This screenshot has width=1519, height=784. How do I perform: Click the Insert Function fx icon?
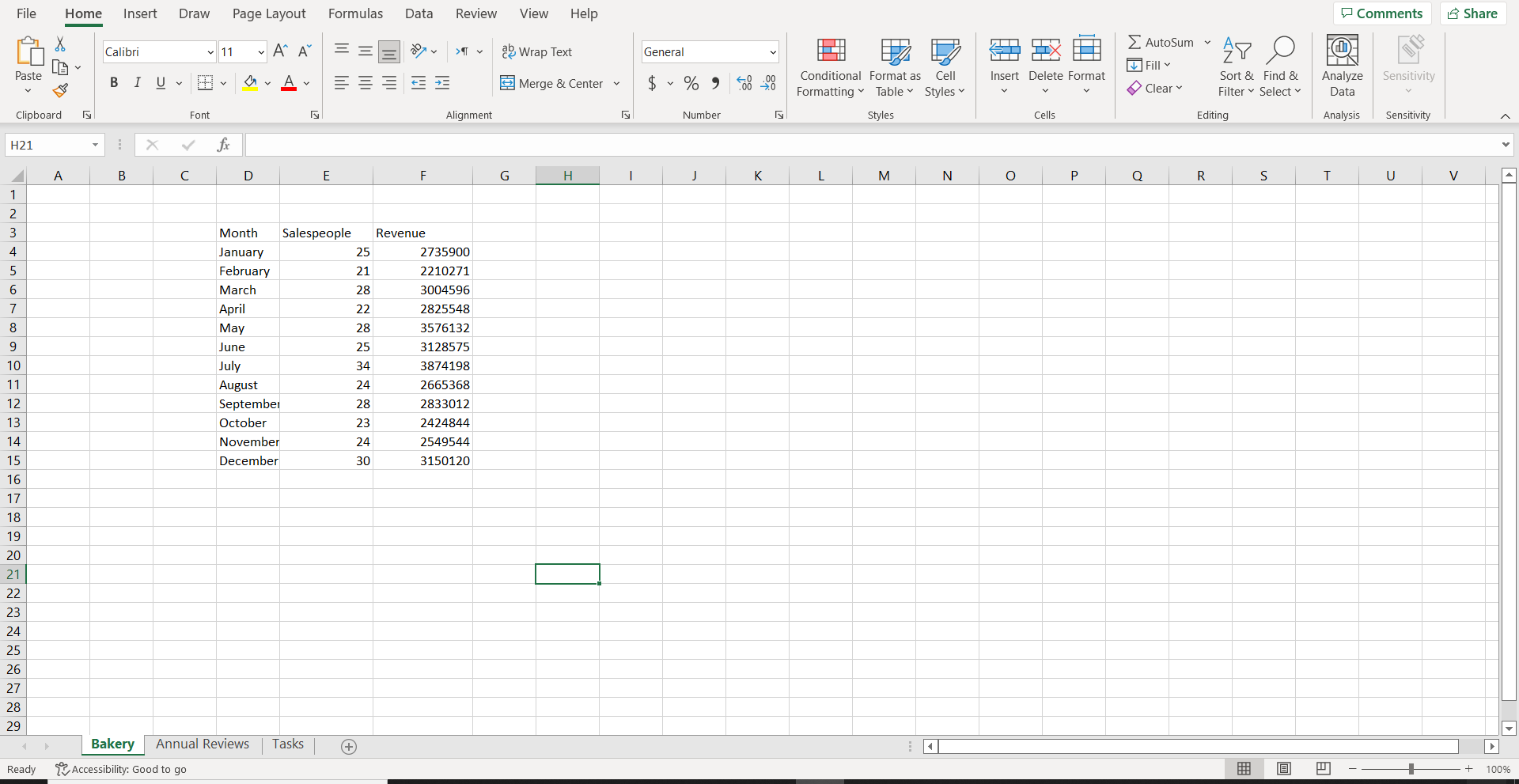click(224, 145)
